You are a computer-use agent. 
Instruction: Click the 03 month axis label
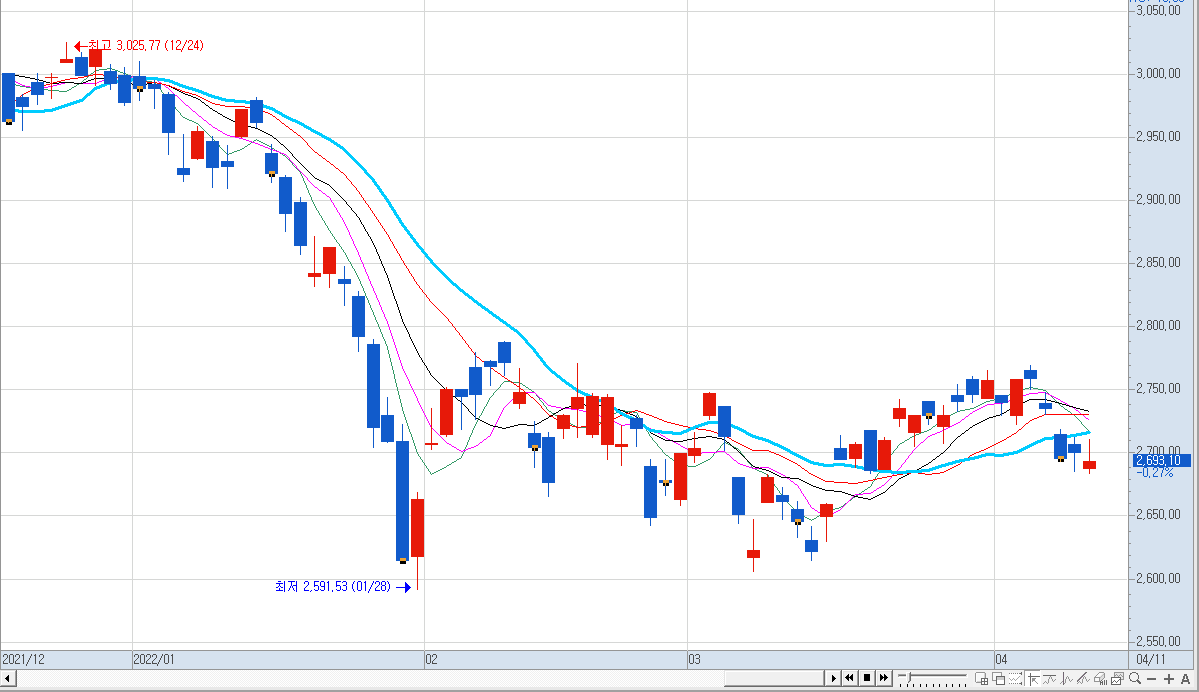coord(694,659)
